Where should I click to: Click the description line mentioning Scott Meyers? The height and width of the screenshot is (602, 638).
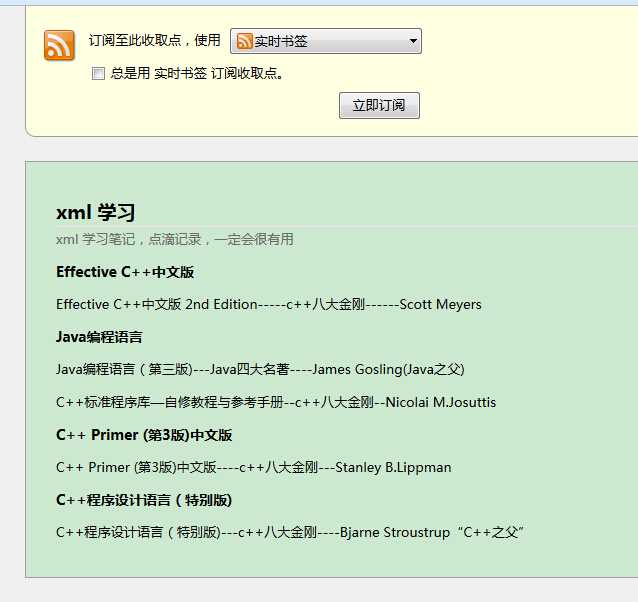point(269,304)
